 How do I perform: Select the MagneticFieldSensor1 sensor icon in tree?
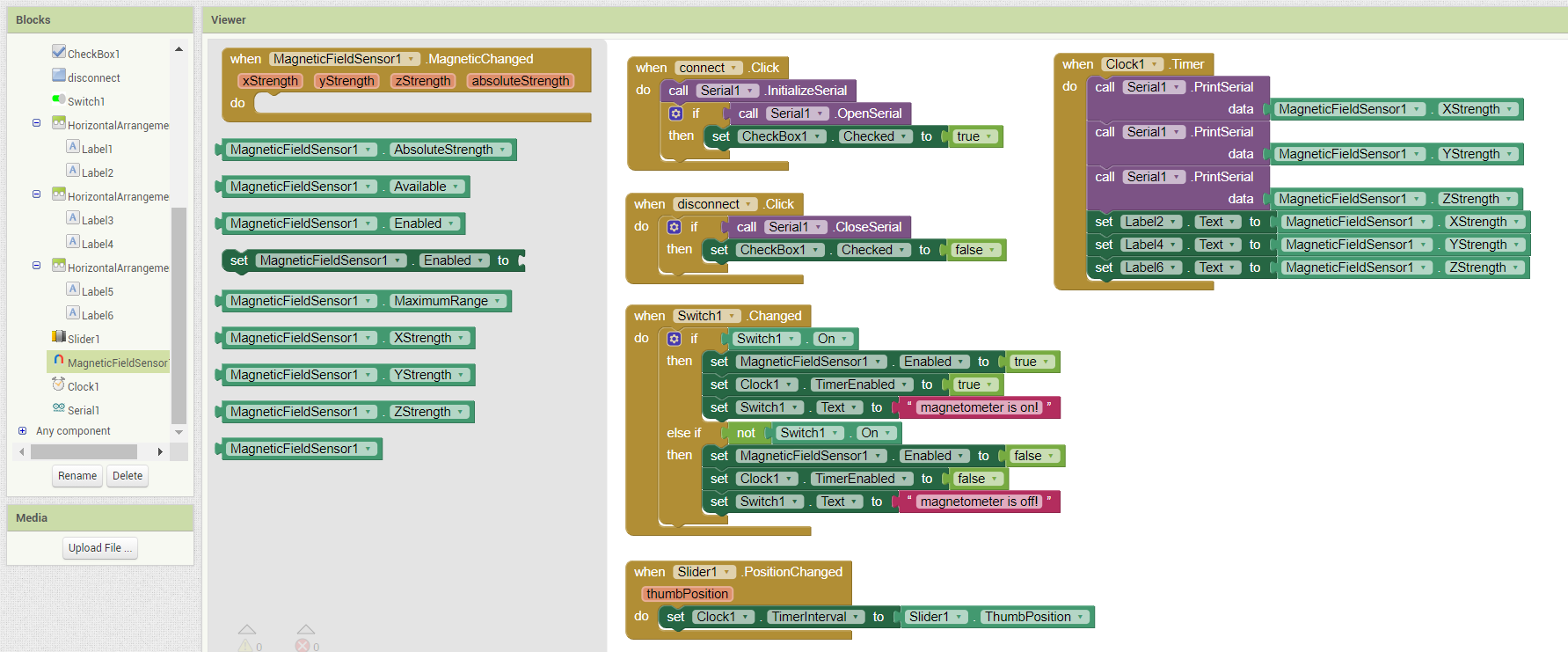[59, 361]
